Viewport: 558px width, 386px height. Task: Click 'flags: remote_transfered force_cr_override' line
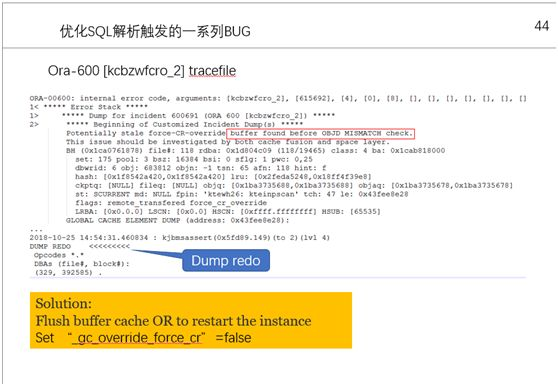[171, 202]
